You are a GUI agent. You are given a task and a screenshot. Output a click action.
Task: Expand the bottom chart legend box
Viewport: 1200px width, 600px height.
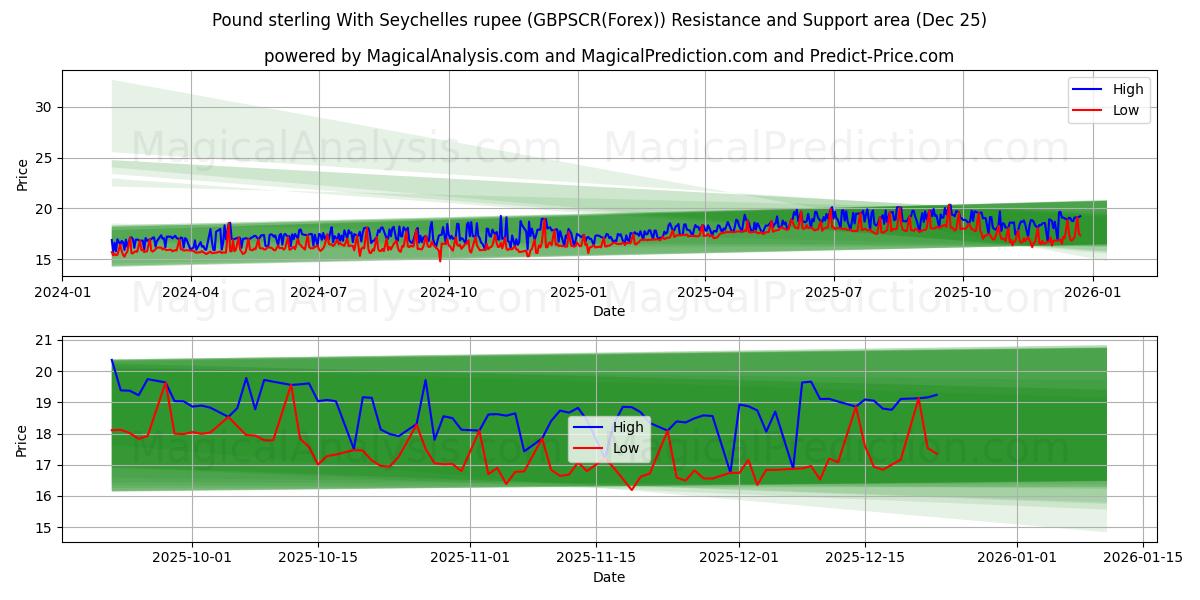(610, 438)
